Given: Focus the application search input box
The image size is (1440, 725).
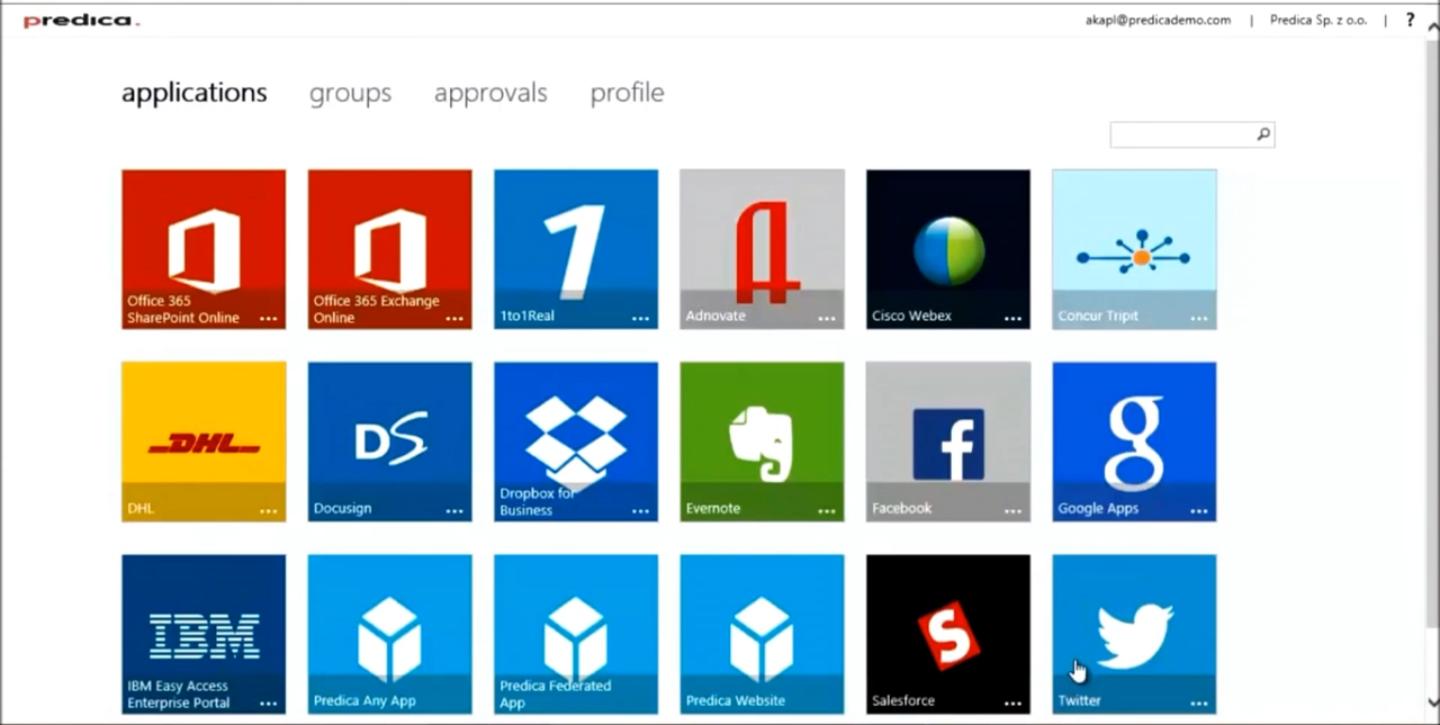Looking at the screenshot, I should [1192, 134].
